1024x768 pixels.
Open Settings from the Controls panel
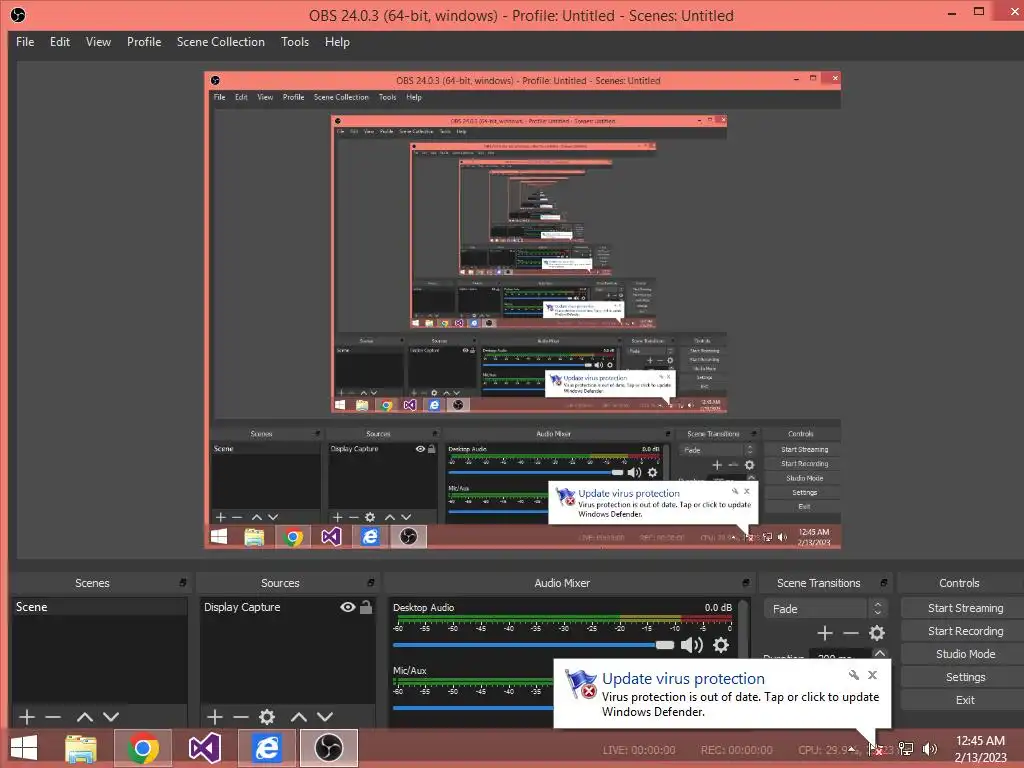point(965,677)
